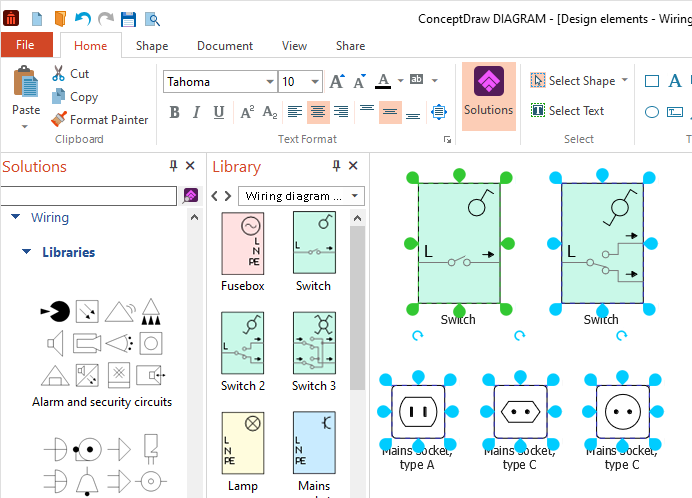Screen dimensions: 692x498
Task: Click Select Text button
Action: (567, 110)
